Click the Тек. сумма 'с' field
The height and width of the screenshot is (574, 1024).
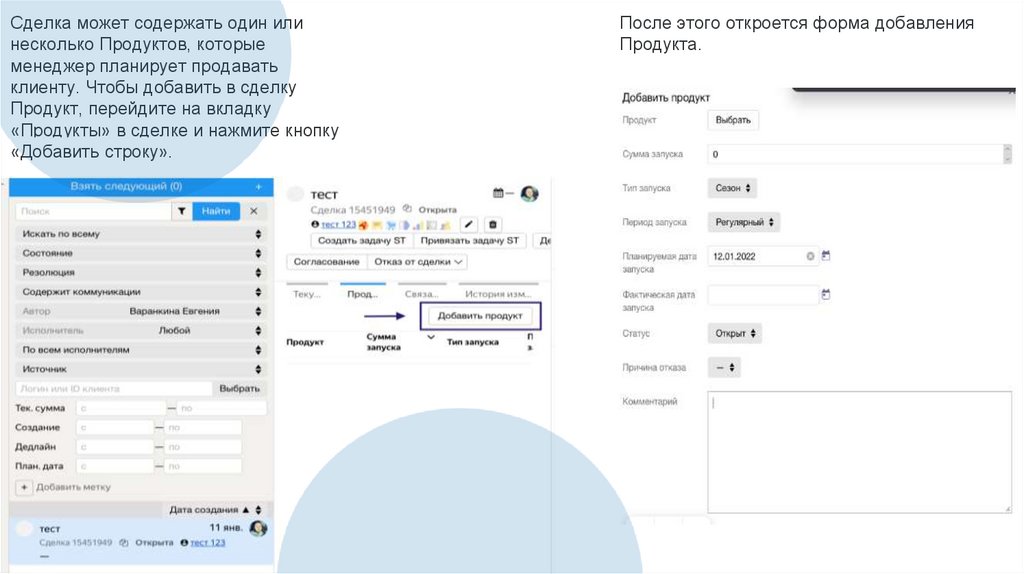(121, 408)
